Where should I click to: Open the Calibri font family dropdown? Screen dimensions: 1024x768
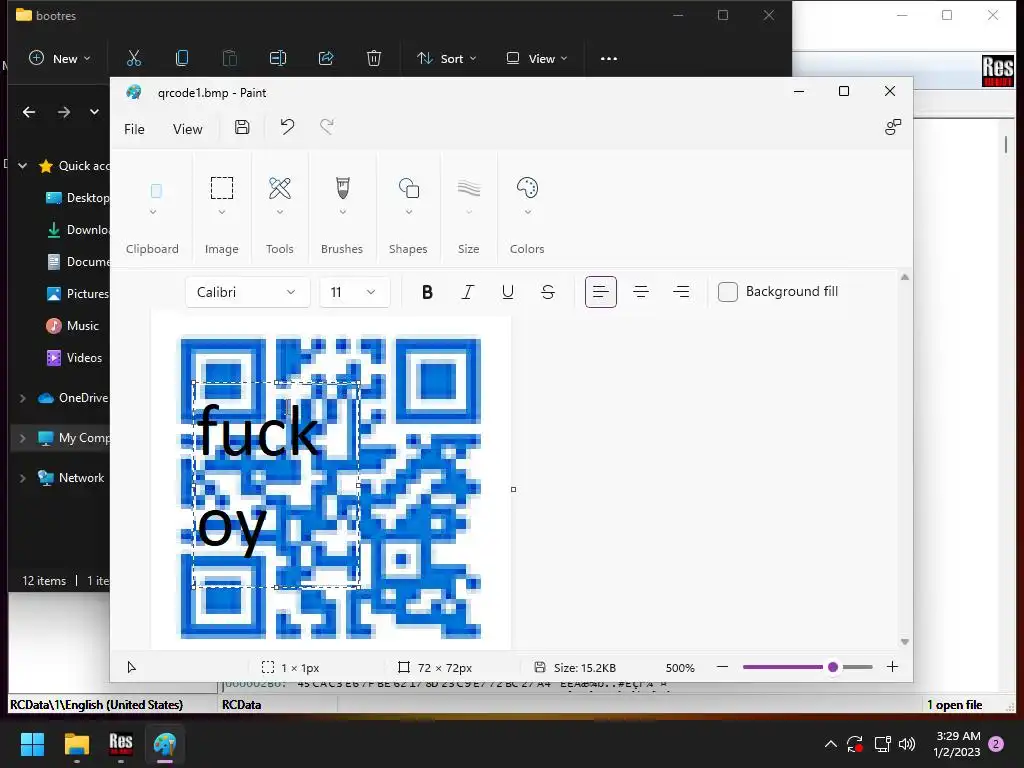click(x=246, y=292)
